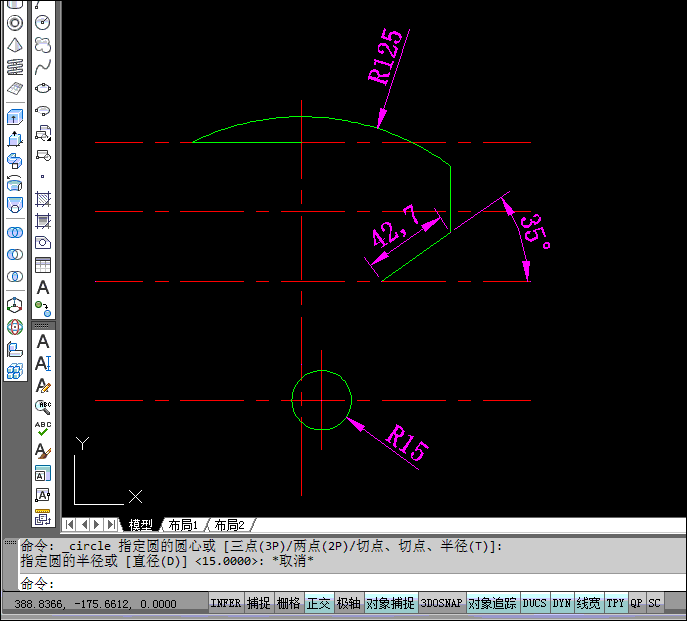Toggle DYN dynamic input
Screen dimensions: 687x621
(x=562, y=603)
